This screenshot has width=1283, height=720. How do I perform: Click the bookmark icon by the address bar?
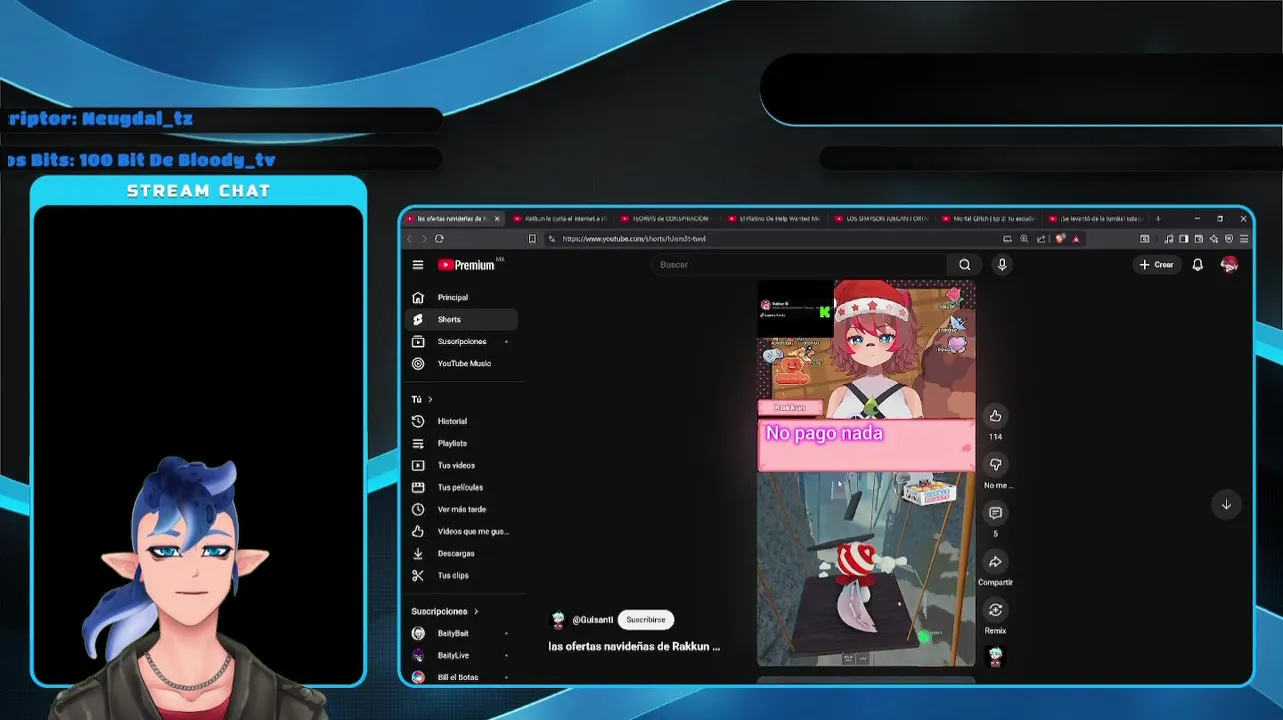coord(532,239)
